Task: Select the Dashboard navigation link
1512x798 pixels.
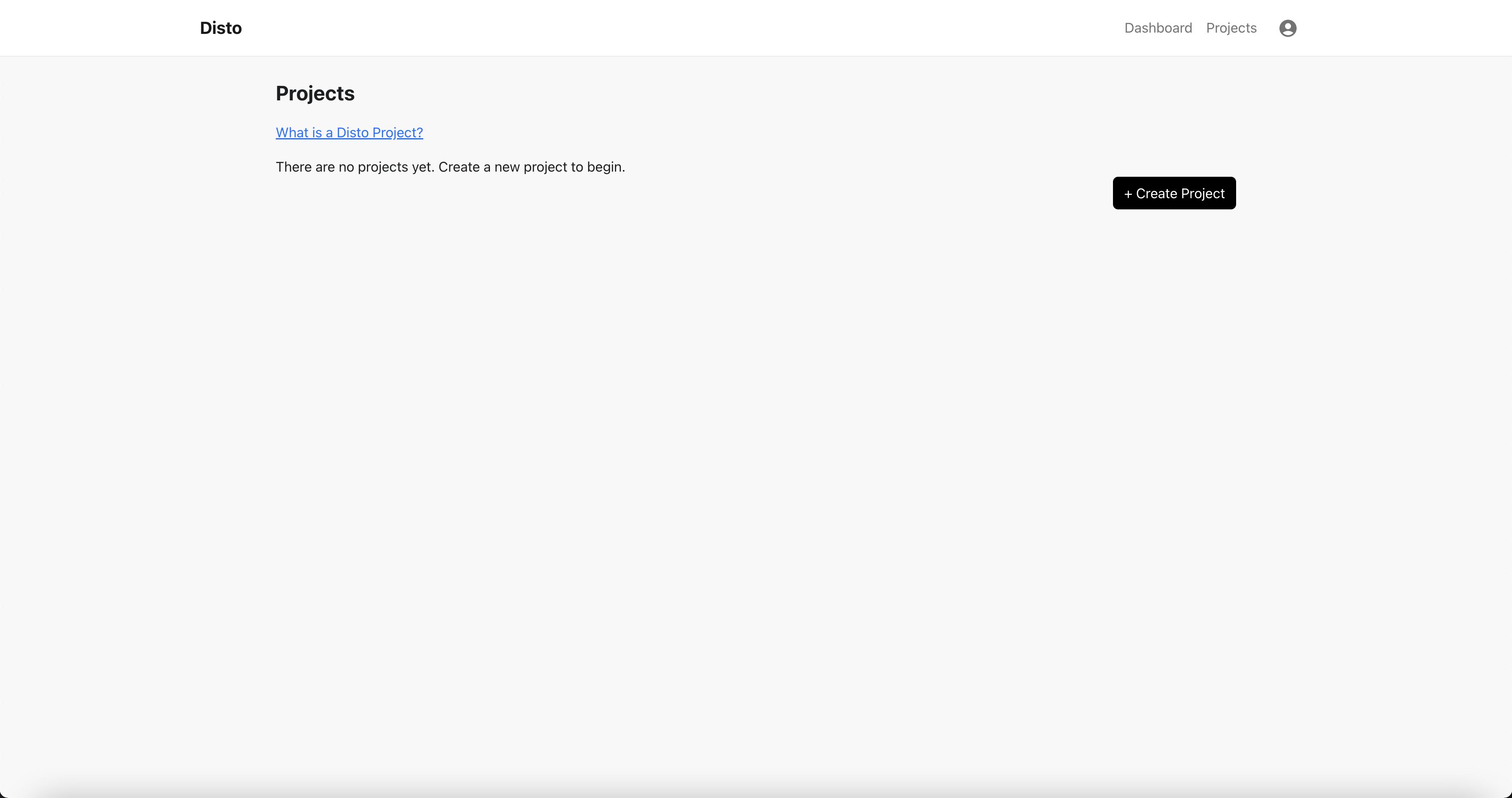Action: [1158, 28]
